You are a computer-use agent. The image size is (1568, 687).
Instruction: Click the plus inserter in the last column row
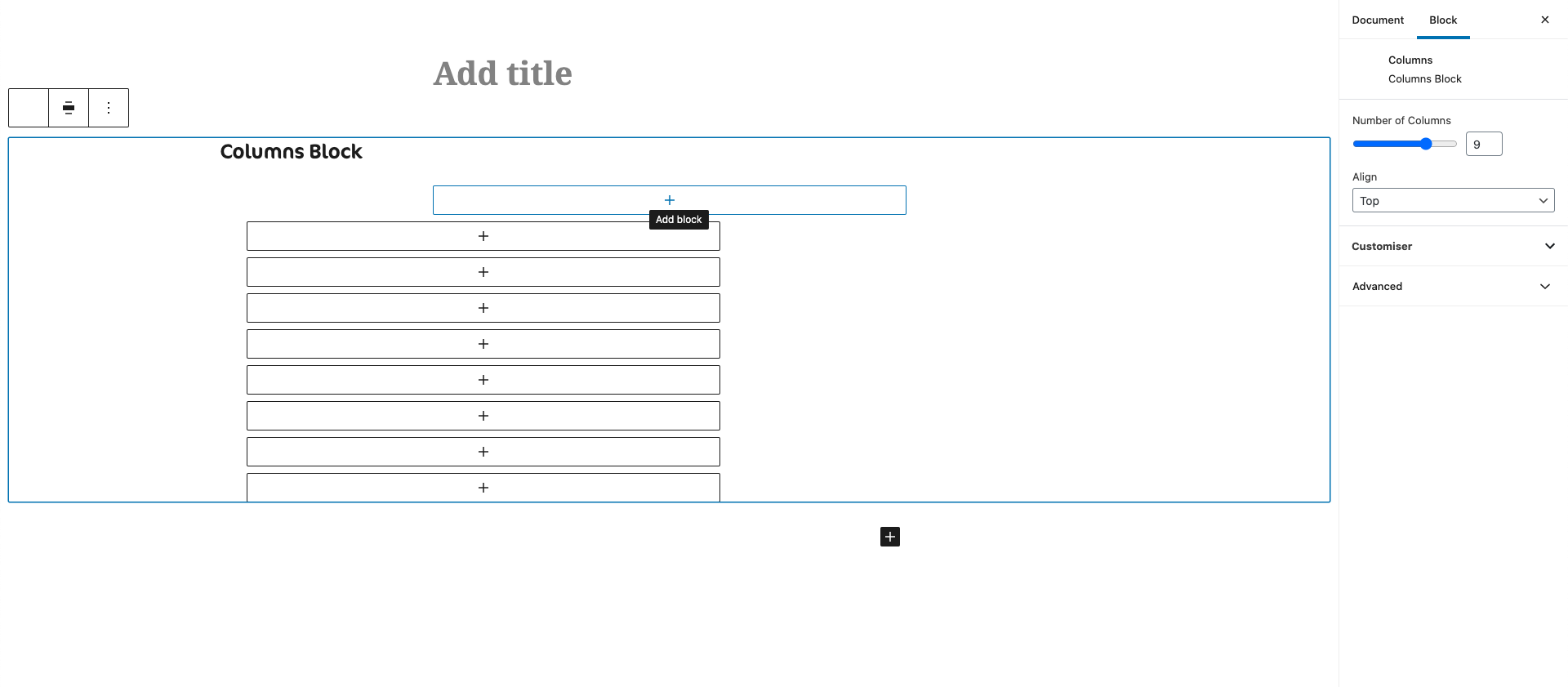coord(483,487)
